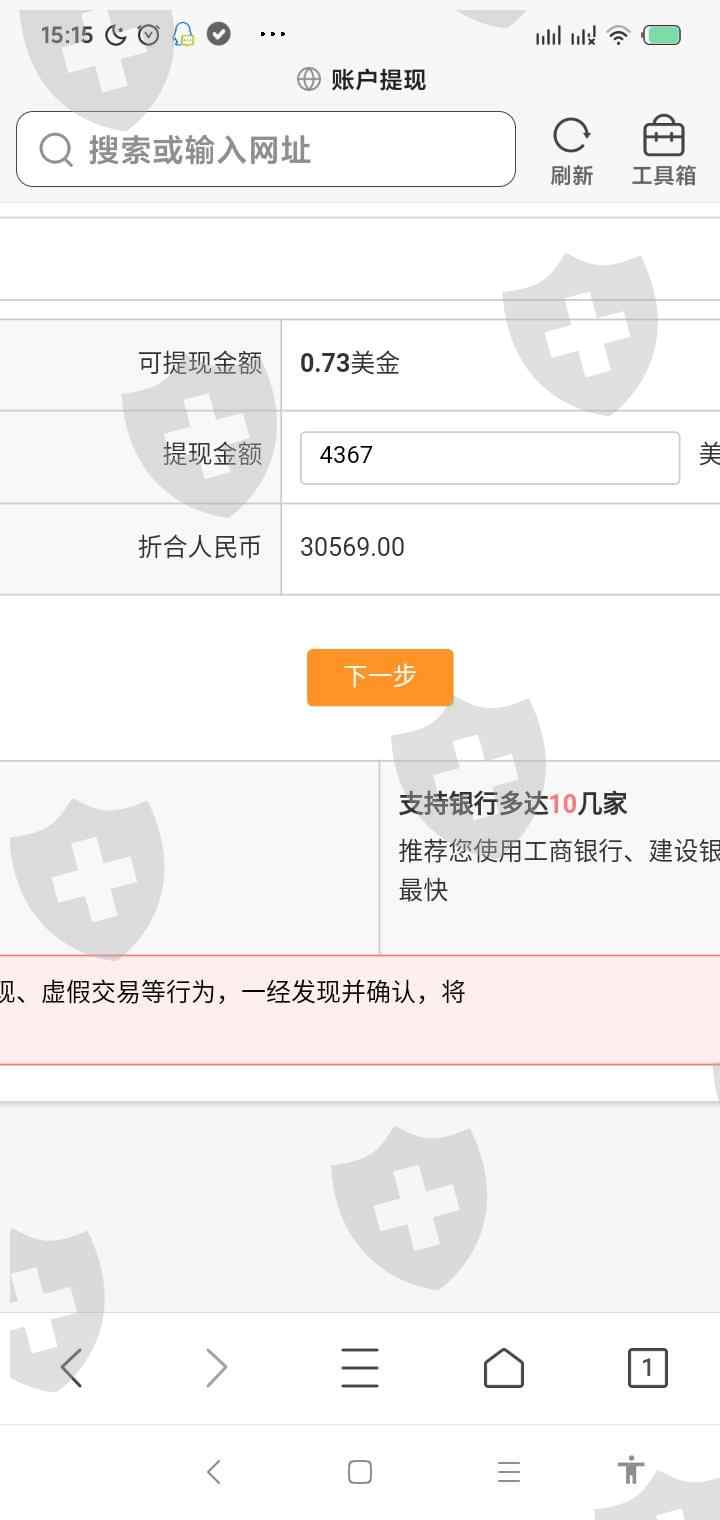Open system recent apps menu button

(x=509, y=1471)
